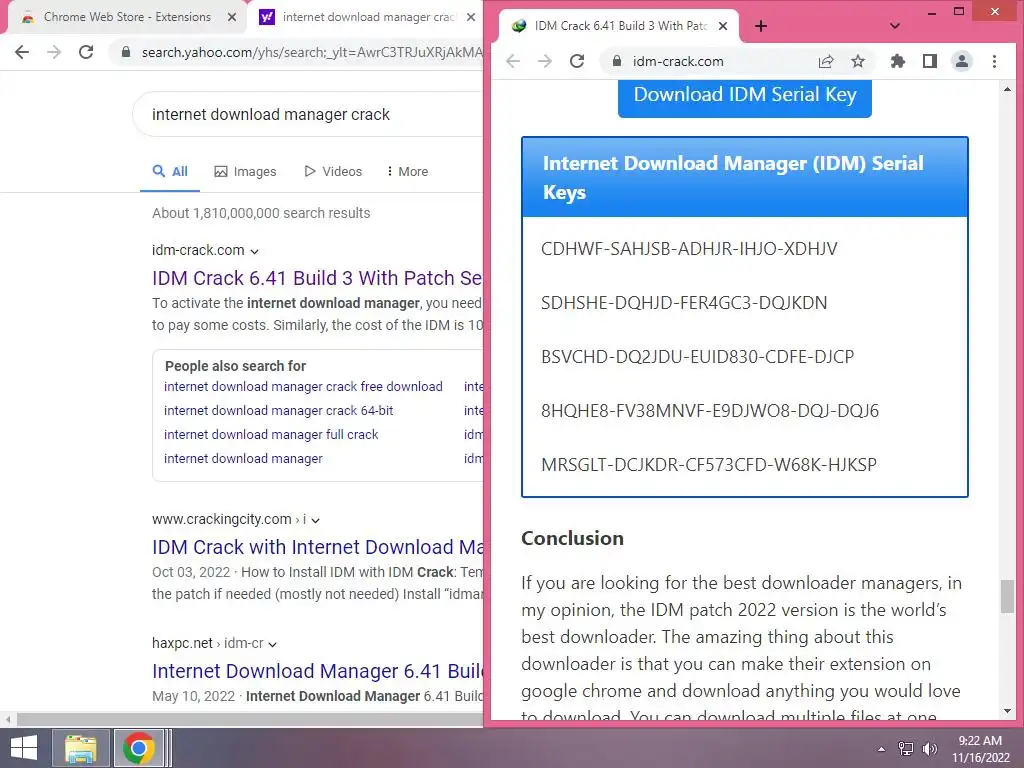Open the side panel icon
Screen dimensions: 1024x768
pos(930,61)
